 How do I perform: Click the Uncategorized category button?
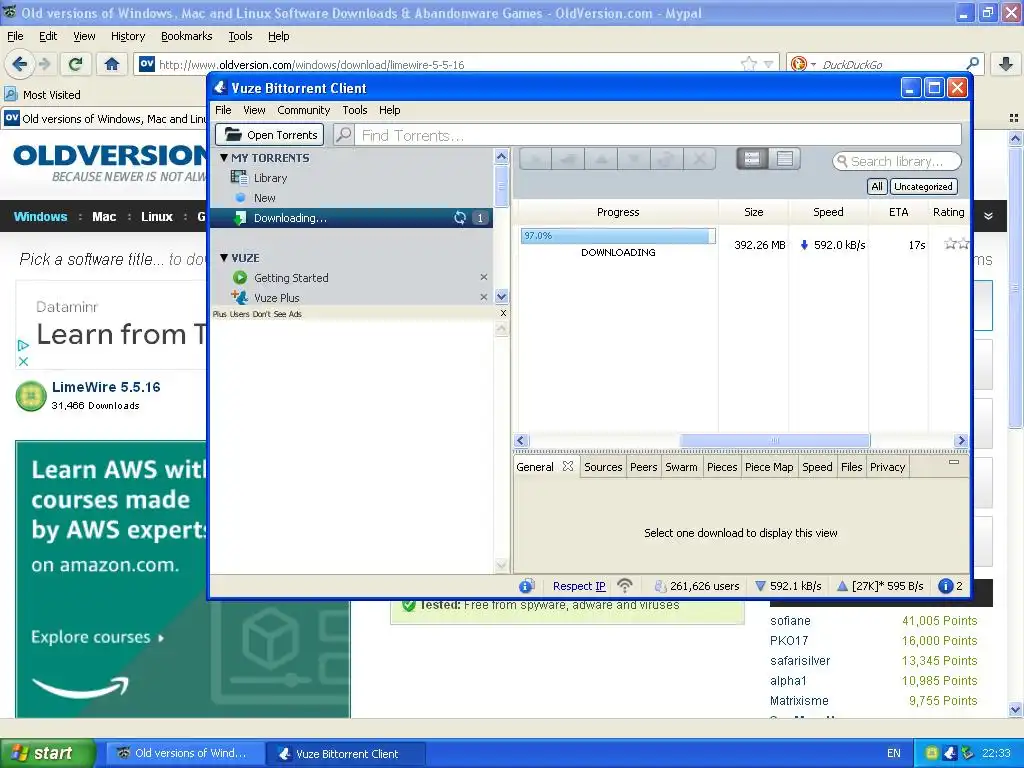(923, 187)
